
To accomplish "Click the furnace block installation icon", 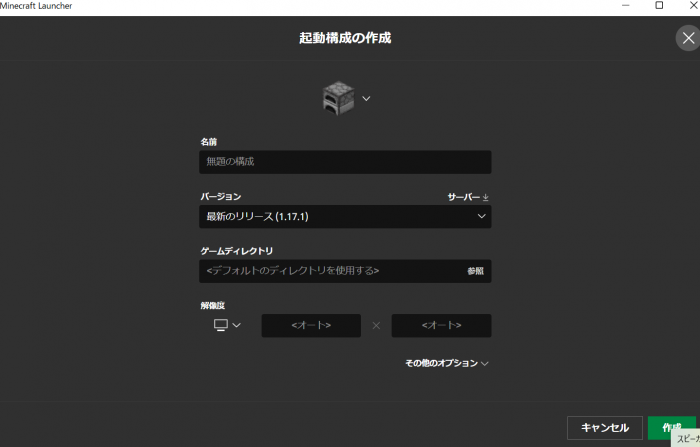I will click(x=339, y=98).
